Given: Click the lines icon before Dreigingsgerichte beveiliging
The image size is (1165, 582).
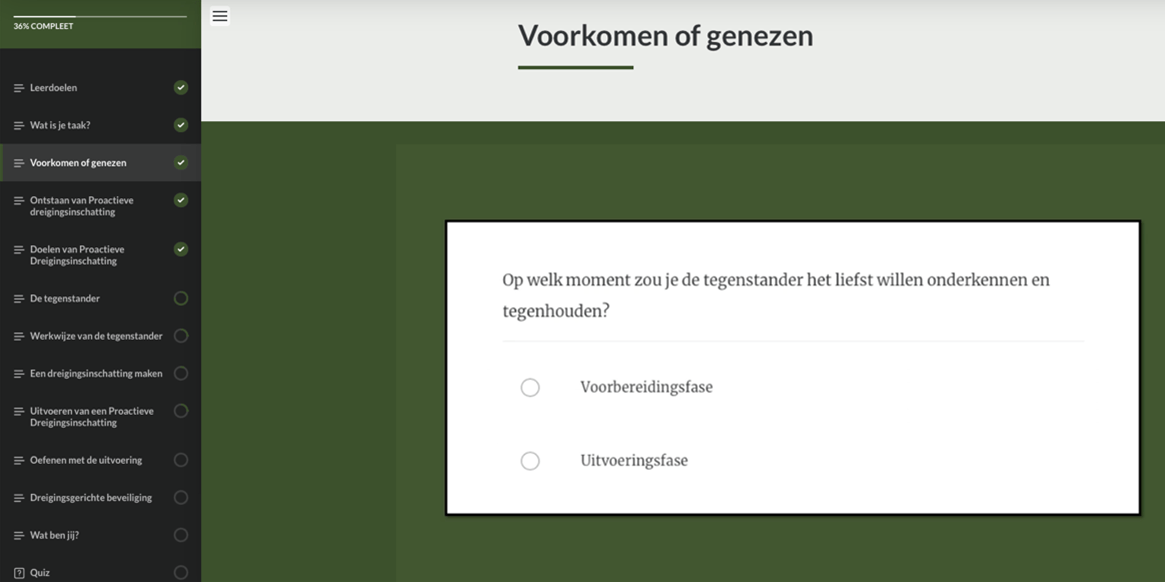Looking at the screenshot, I should click(x=19, y=498).
